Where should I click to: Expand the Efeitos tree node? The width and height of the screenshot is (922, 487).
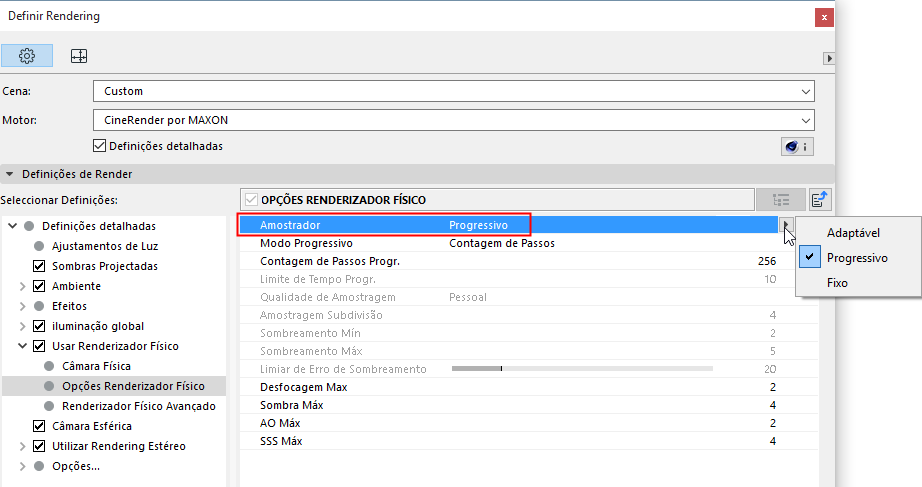point(22,306)
